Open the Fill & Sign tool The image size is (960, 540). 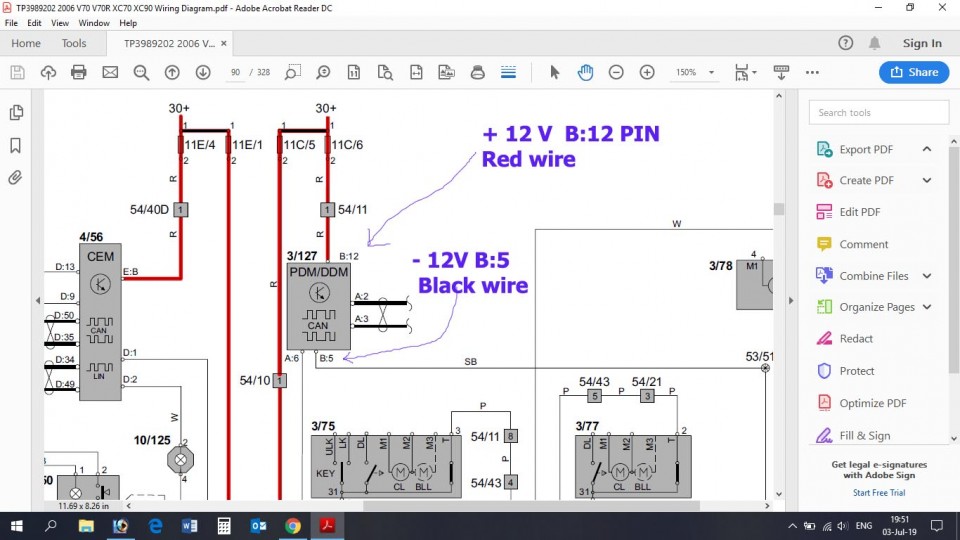tap(864, 435)
